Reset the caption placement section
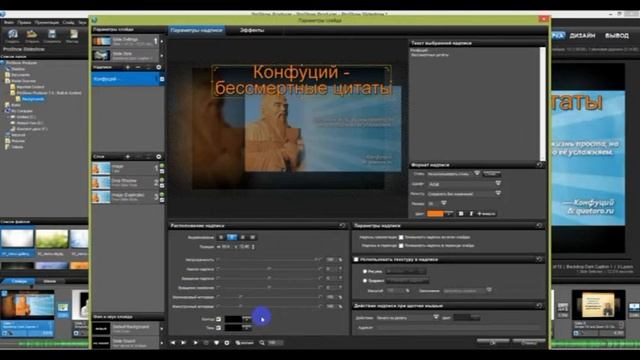Screen dimensions: 640x360 tap(342, 225)
